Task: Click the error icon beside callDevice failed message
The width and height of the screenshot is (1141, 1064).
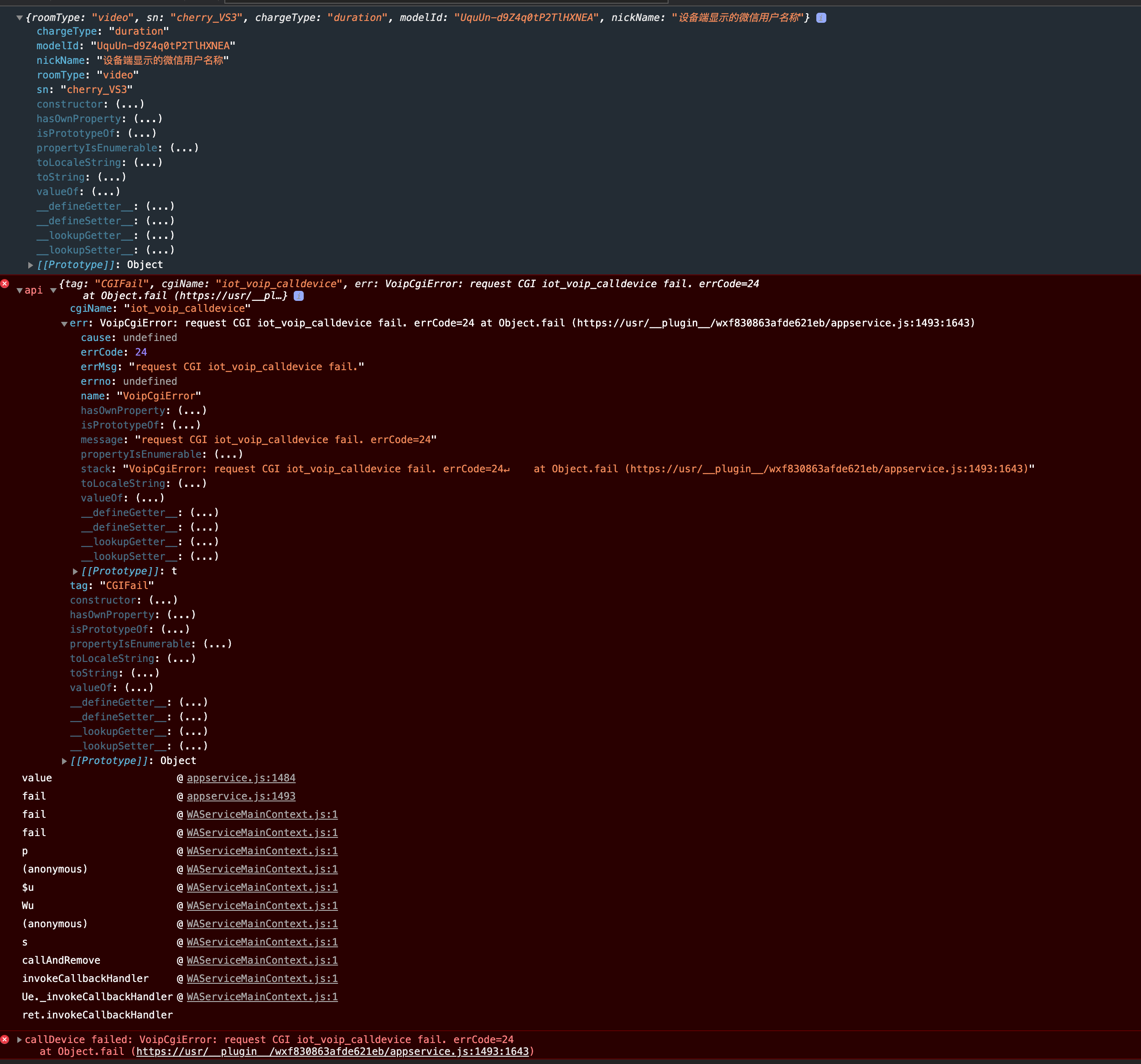Action: point(5,1039)
